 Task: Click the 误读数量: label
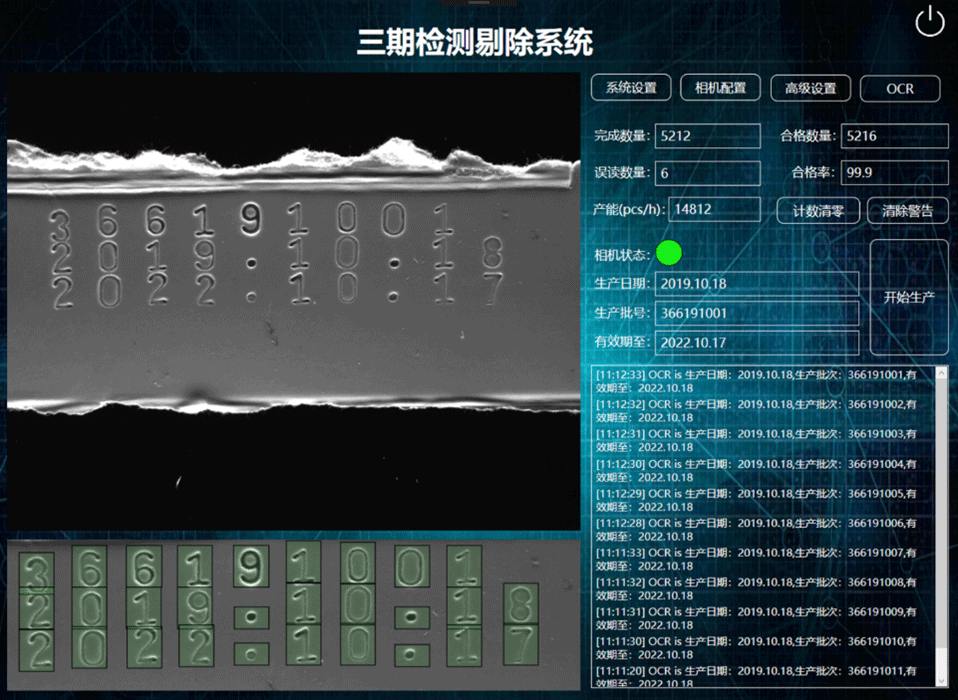tap(622, 173)
